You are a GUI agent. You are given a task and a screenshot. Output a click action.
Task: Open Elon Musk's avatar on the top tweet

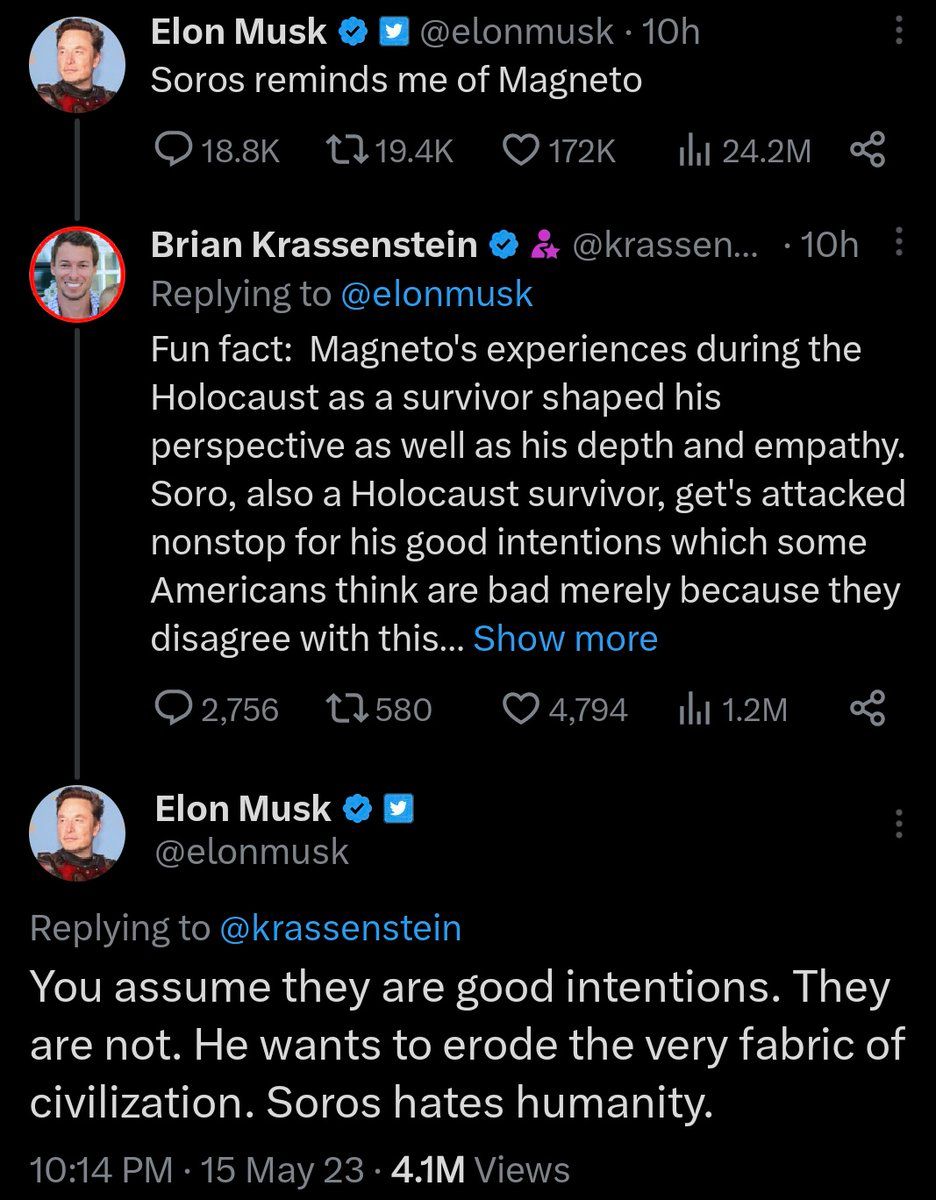coord(77,64)
